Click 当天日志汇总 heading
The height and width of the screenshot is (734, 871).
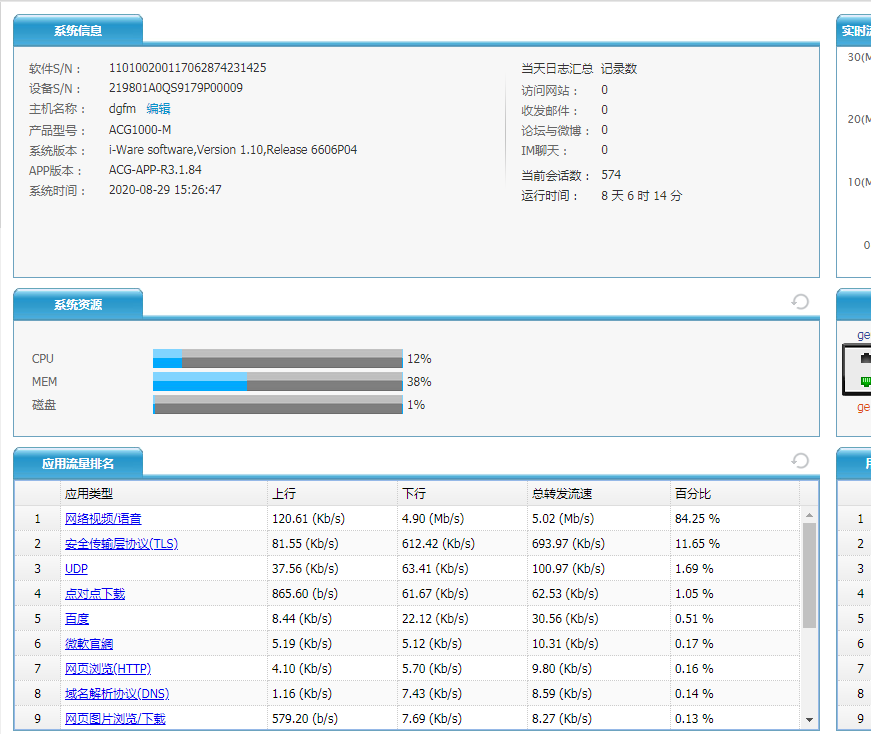[557, 69]
